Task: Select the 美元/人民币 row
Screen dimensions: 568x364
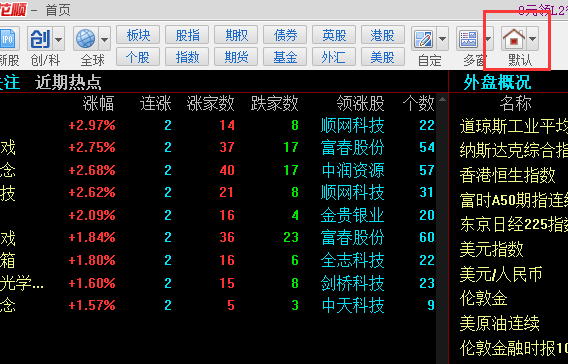Action: (x=501, y=274)
